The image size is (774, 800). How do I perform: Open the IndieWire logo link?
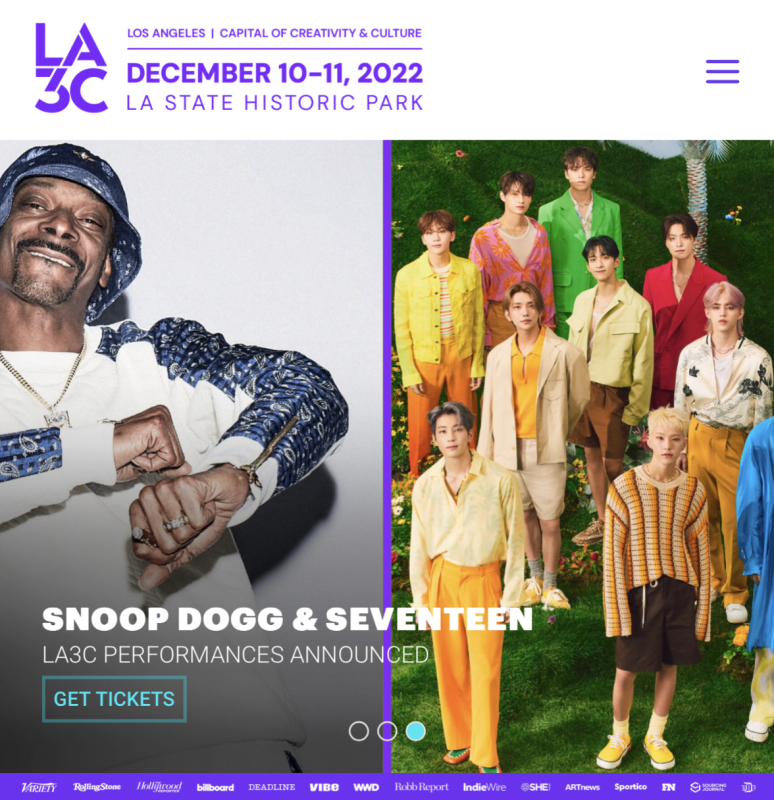tap(484, 787)
